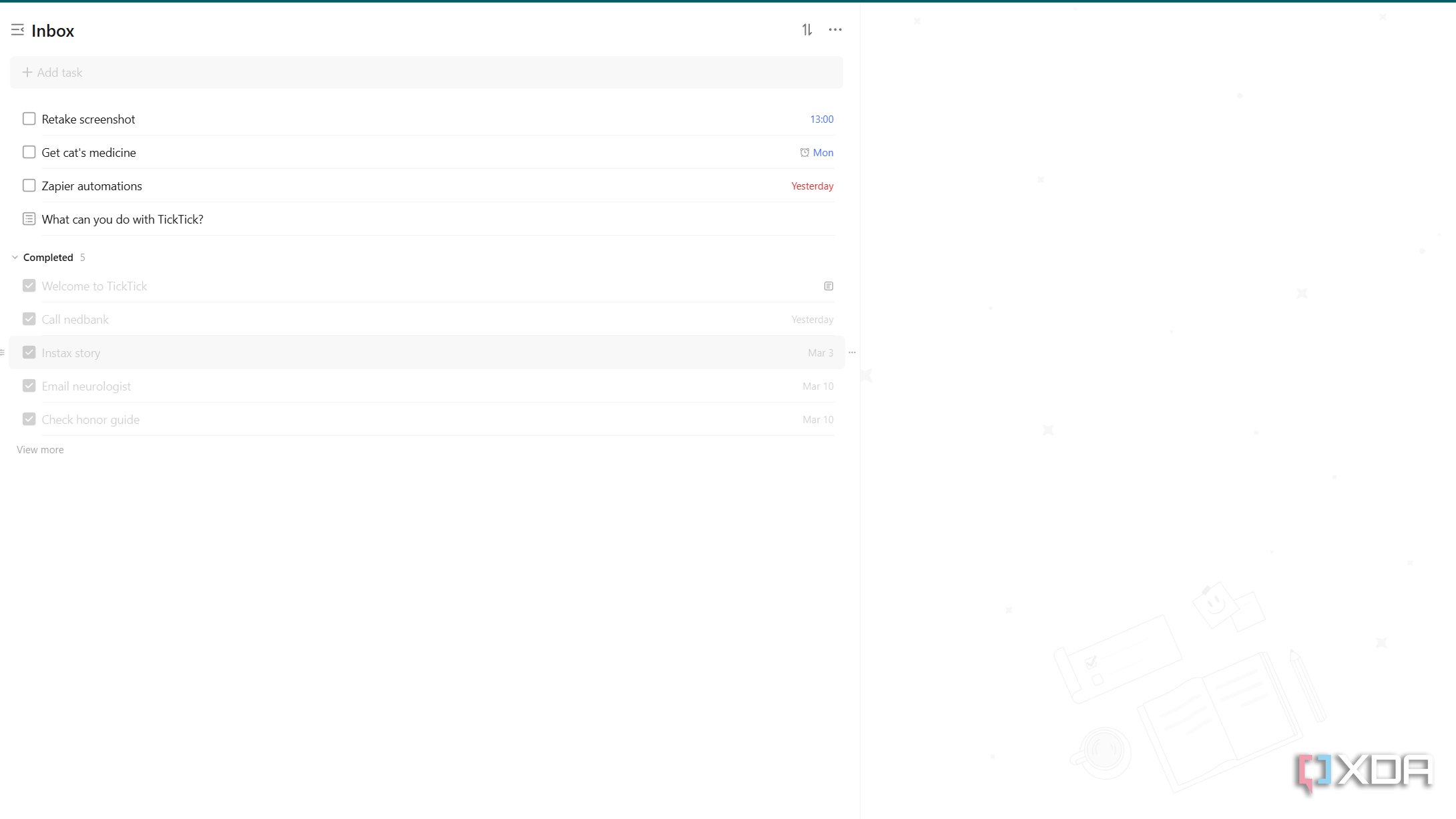Open the Mon due date of Get cat's medicine

823,153
